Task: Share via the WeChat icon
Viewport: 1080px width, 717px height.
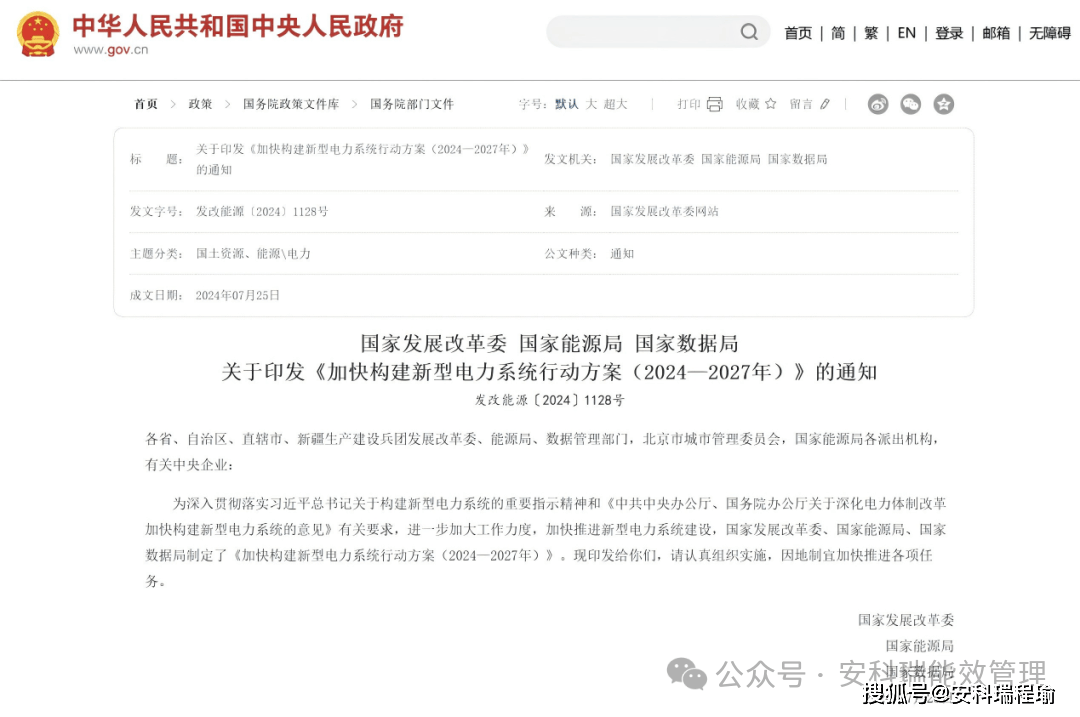Action: (x=910, y=104)
